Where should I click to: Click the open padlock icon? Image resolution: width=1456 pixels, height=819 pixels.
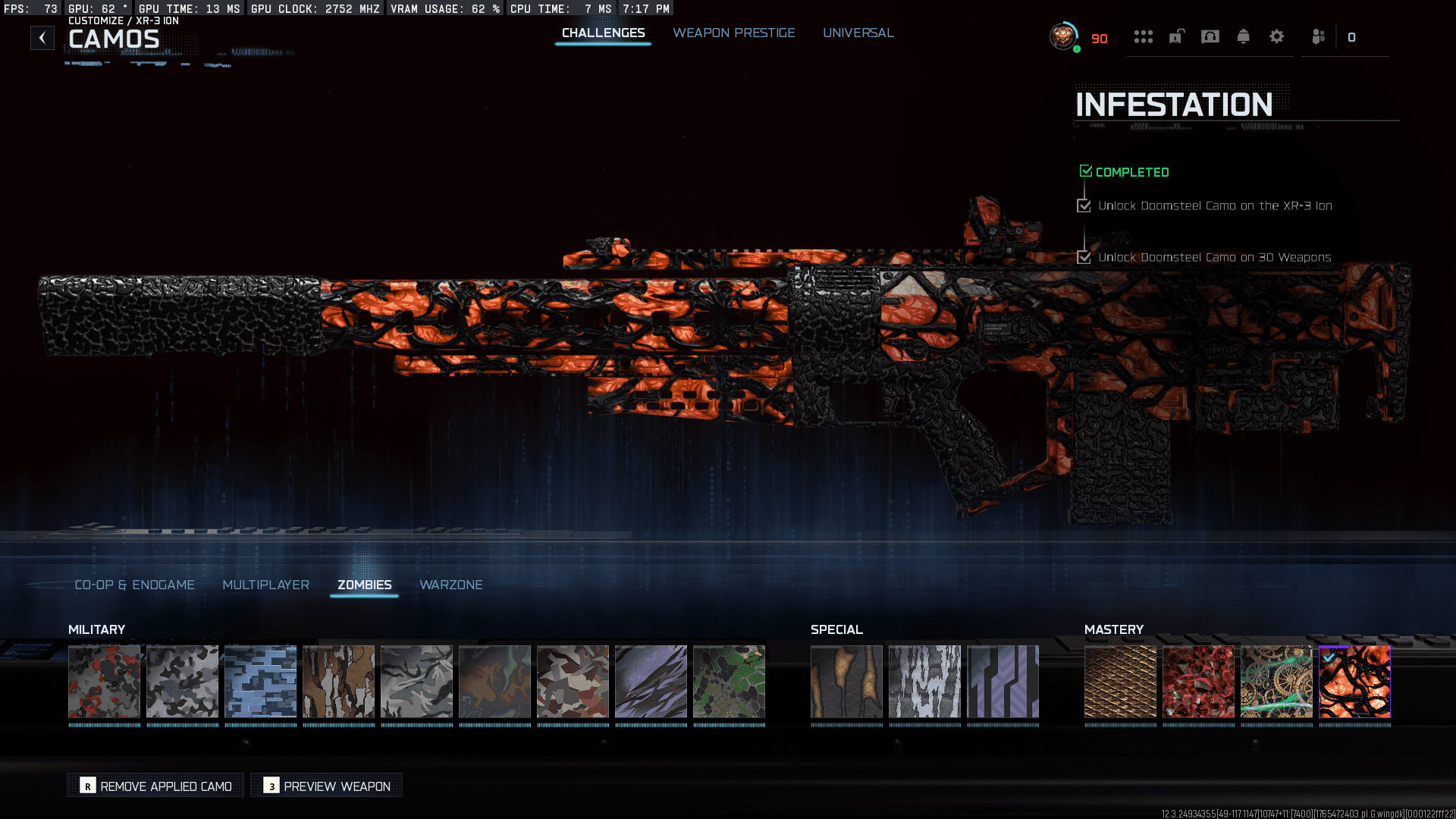point(1176,36)
